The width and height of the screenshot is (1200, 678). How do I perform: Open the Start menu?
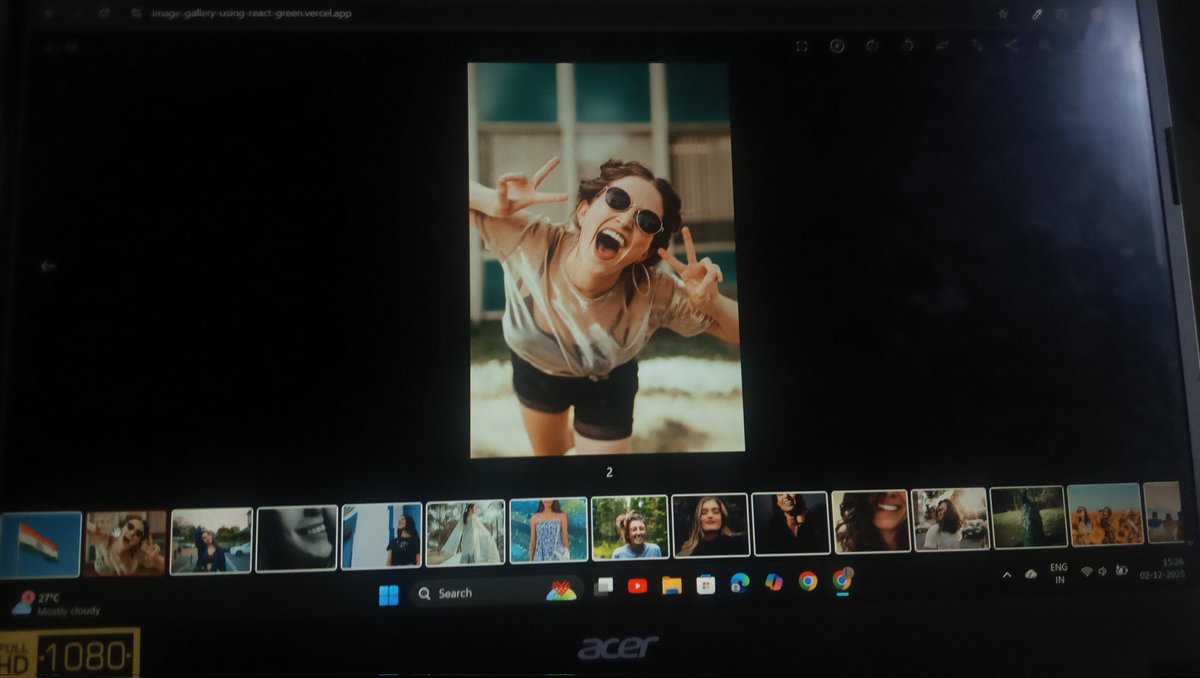click(x=388, y=592)
